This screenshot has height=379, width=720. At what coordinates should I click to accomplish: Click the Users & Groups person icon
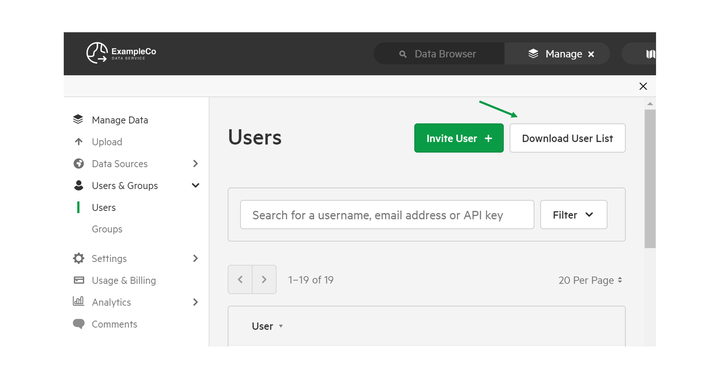pyautogui.click(x=79, y=185)
